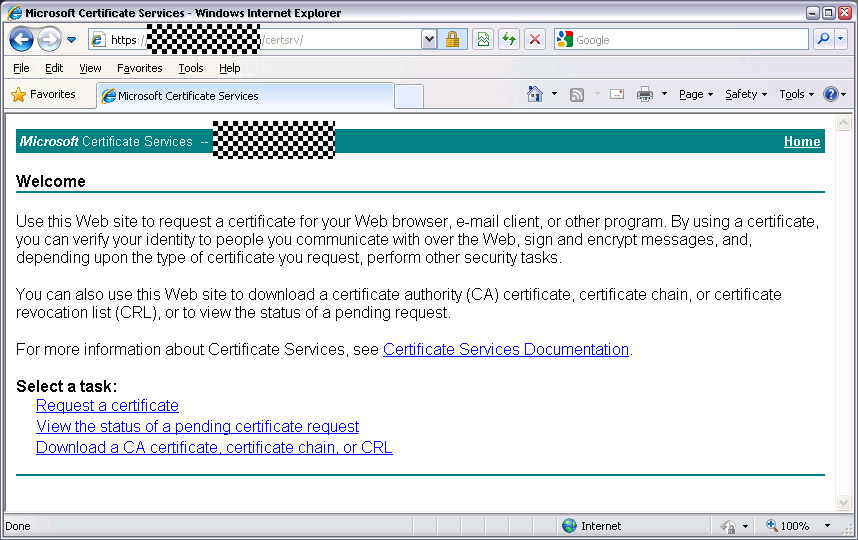Open Certificate Services Documentation link
Screen dimensions: 858x540
click(506, 349)
